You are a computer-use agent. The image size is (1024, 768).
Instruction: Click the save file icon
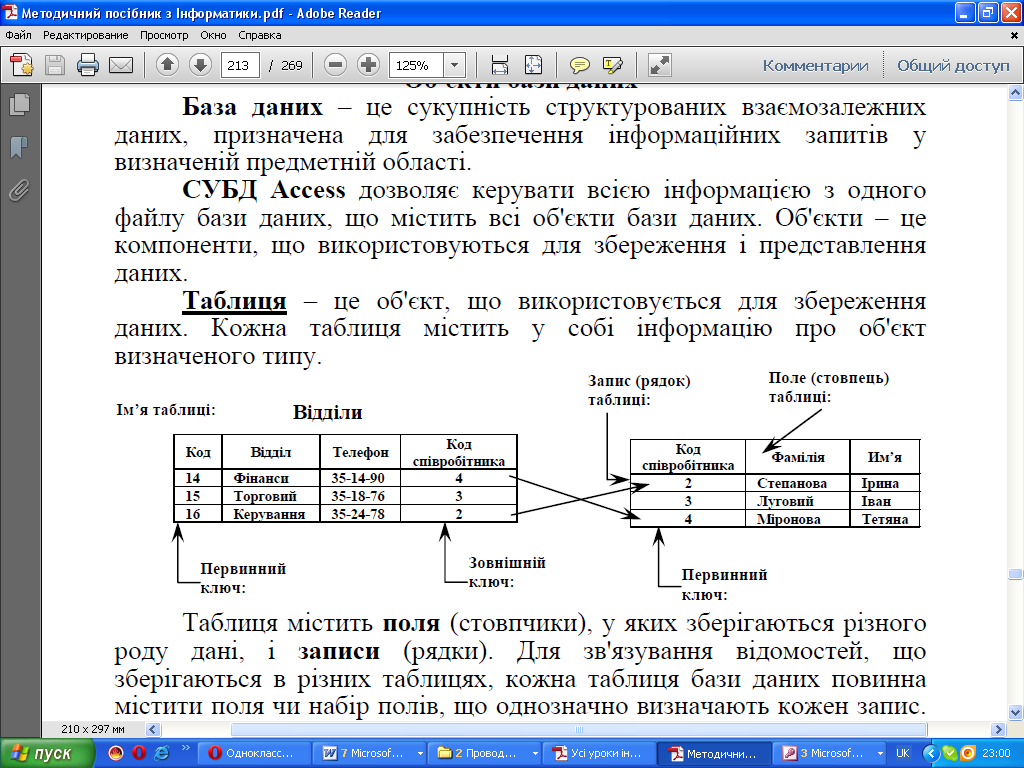pos(55,65)
